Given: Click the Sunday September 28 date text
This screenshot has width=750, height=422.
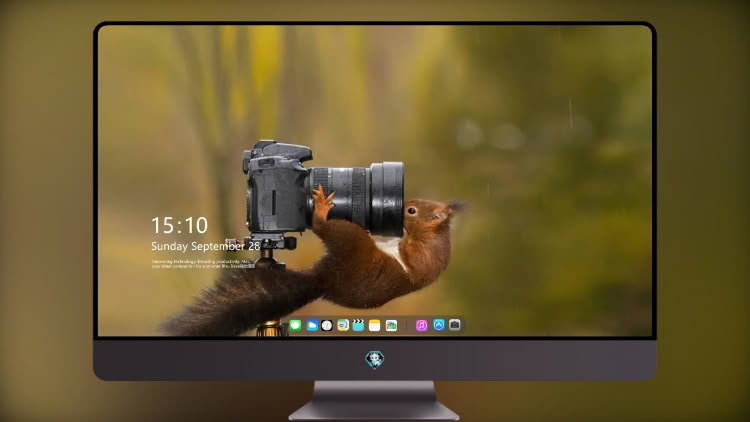Looking at the screenshot, I should click(206, 246).
